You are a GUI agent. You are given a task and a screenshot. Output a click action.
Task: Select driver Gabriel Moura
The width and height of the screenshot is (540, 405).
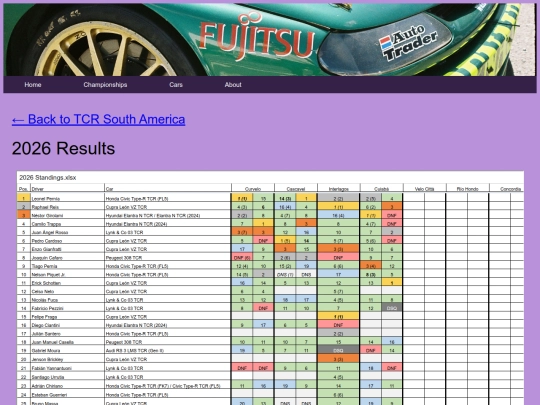click(x=45, y=351)
